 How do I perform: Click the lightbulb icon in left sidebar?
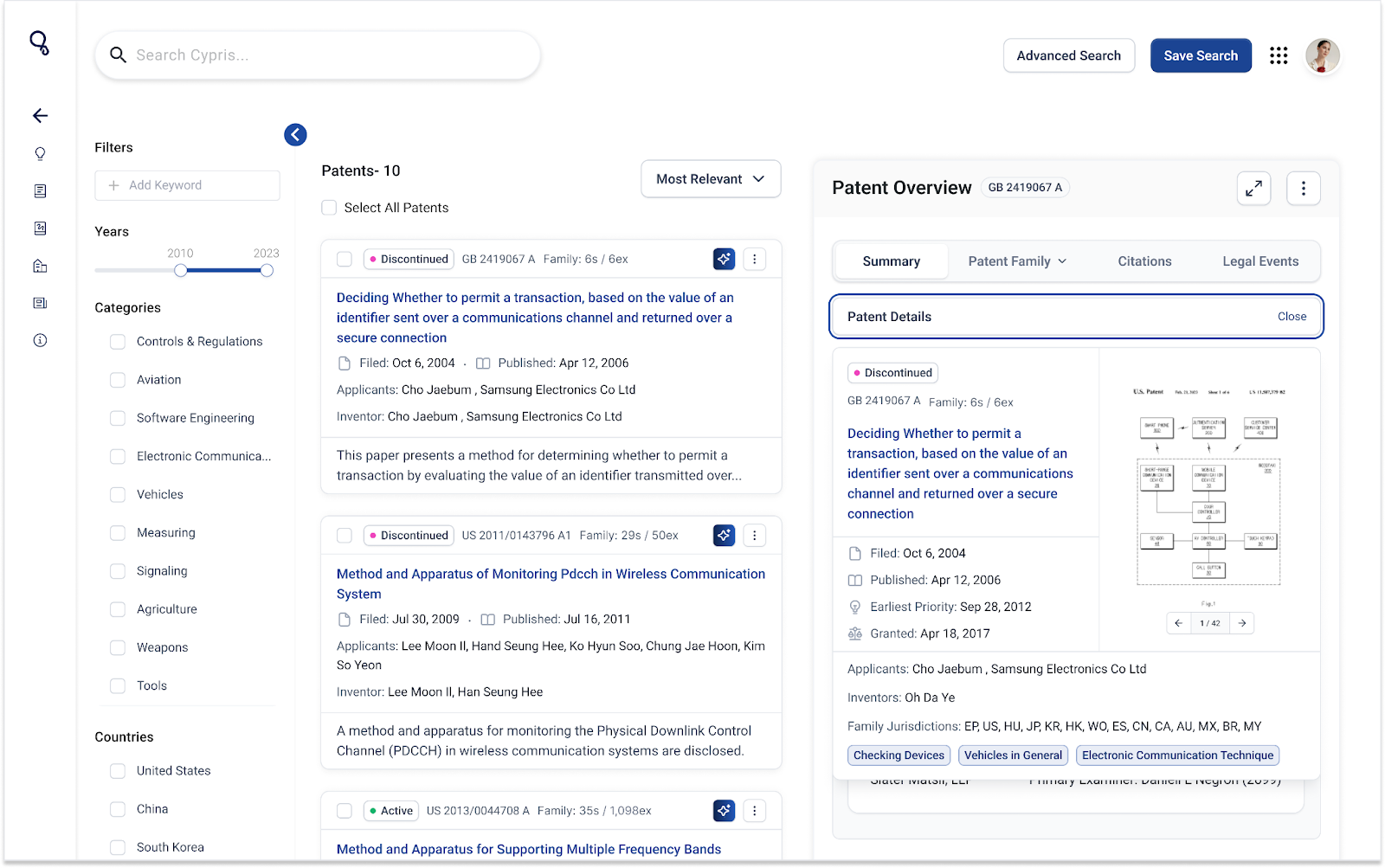[x=40, y=154]
